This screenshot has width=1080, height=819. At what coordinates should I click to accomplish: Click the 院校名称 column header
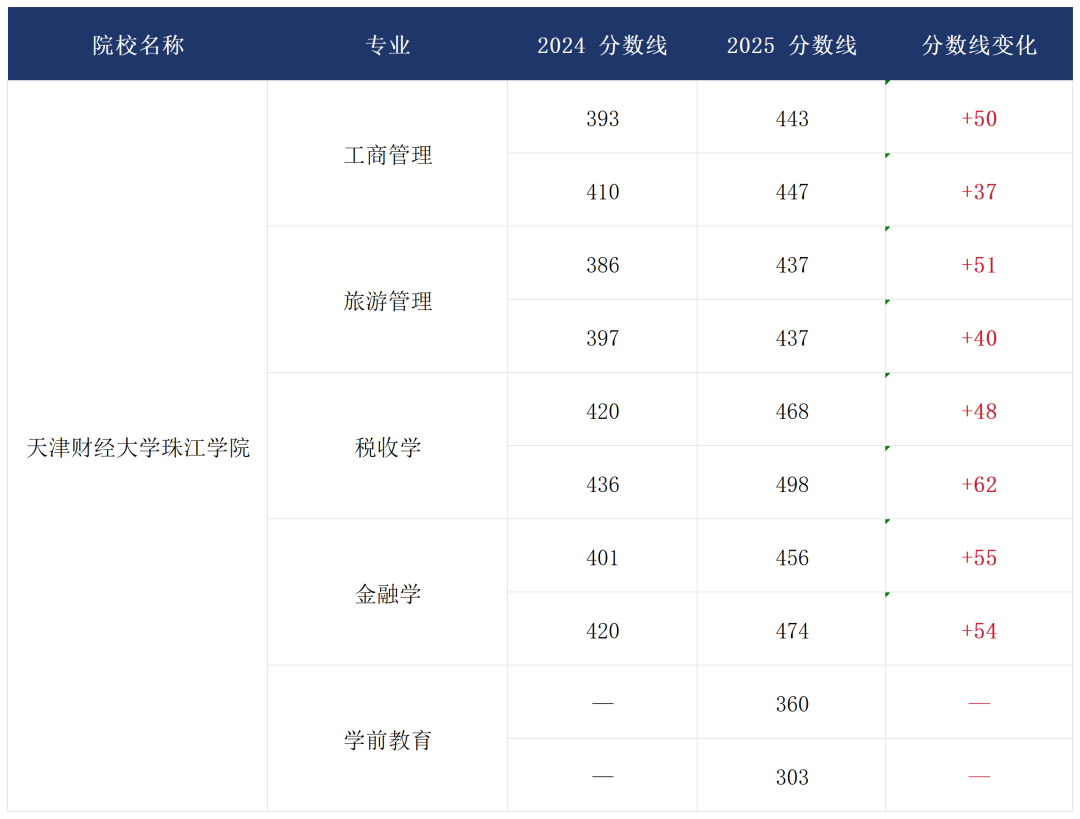click(x=138, y=45)
